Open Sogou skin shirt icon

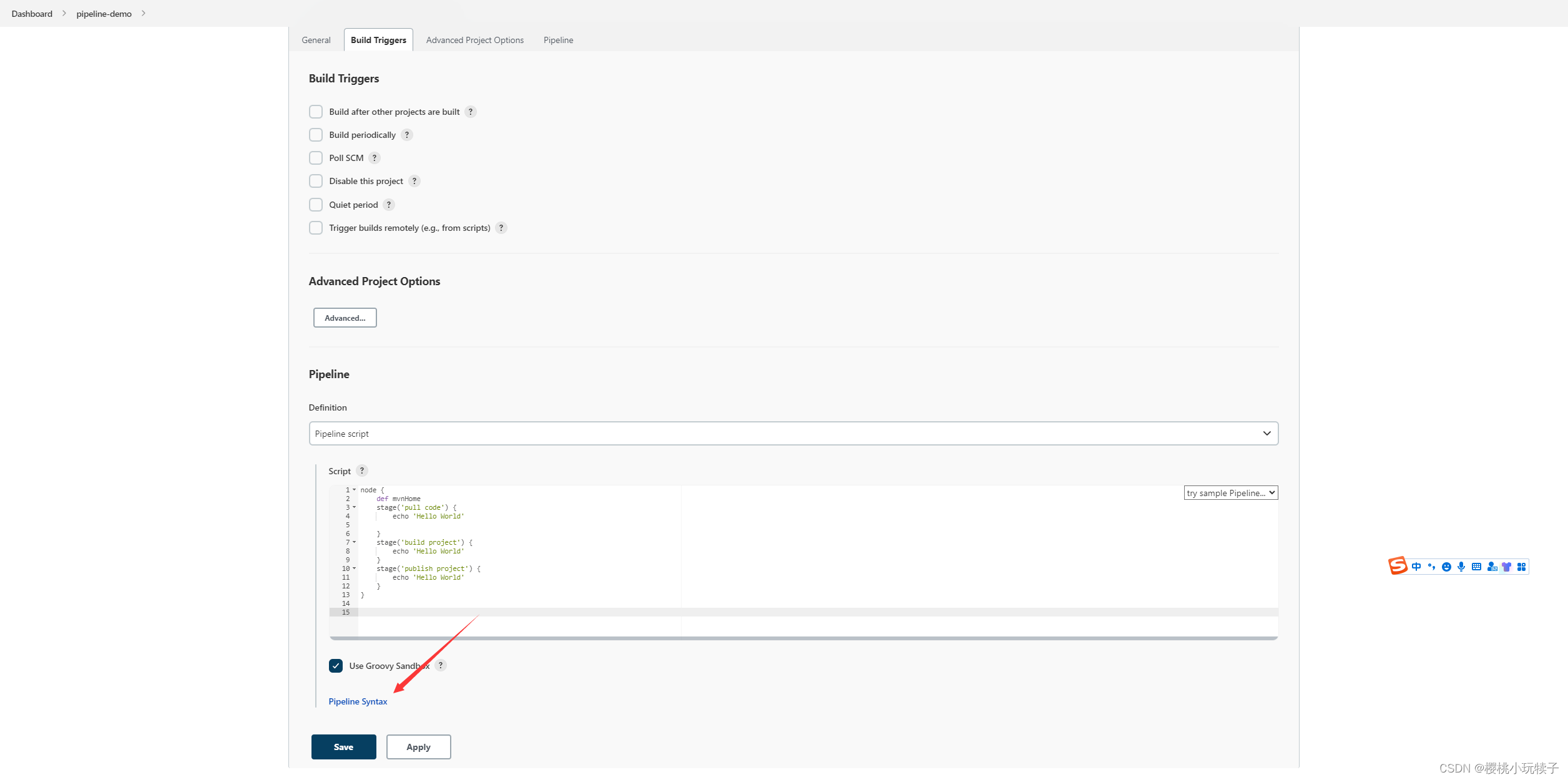point(1506,567)
